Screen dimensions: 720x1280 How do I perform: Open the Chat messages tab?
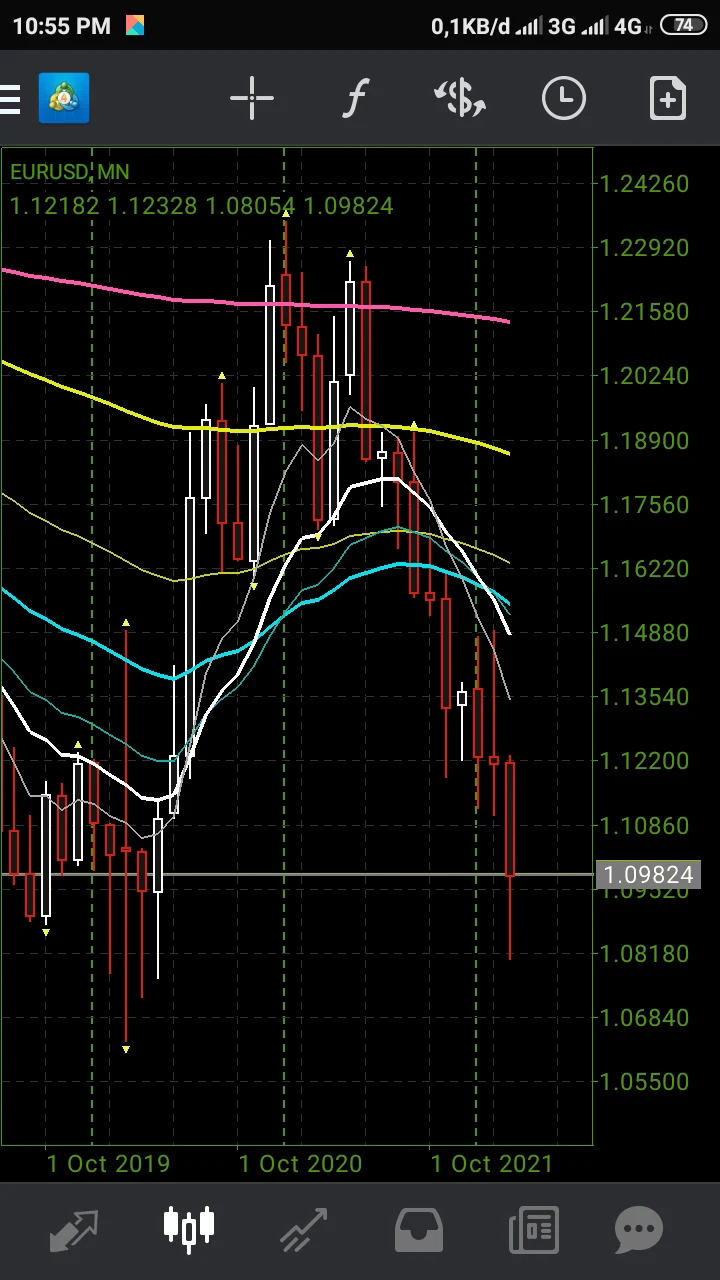tap(639, 1230)
